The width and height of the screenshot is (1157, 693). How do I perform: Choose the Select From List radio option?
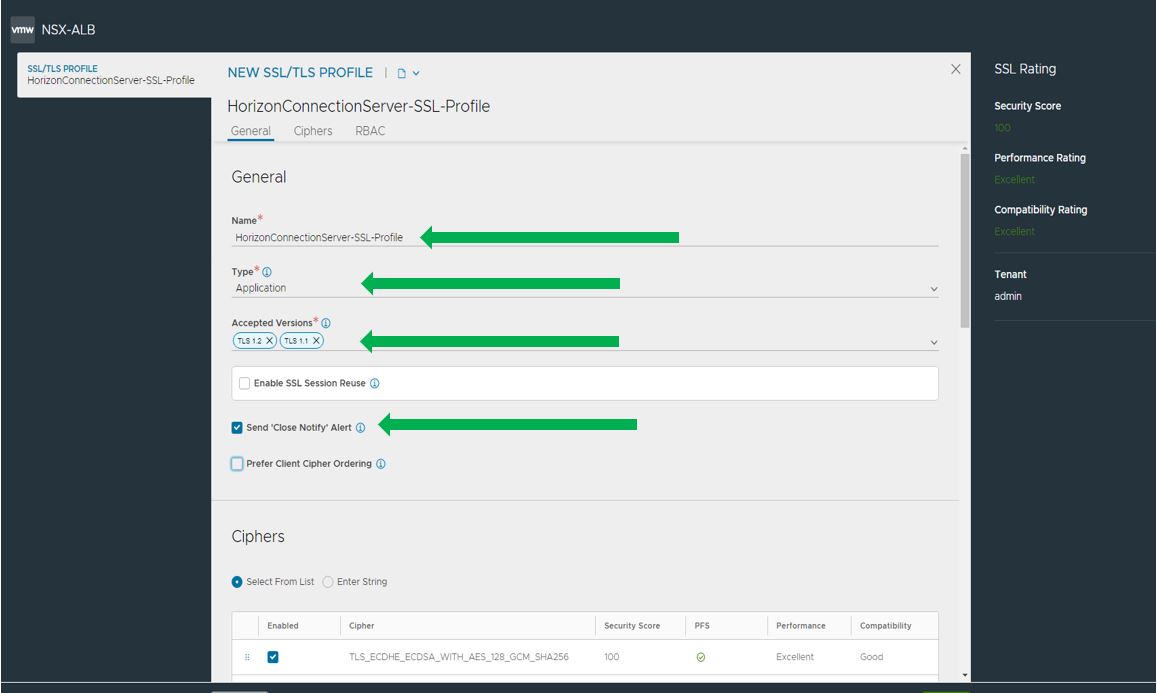point(237,582)
